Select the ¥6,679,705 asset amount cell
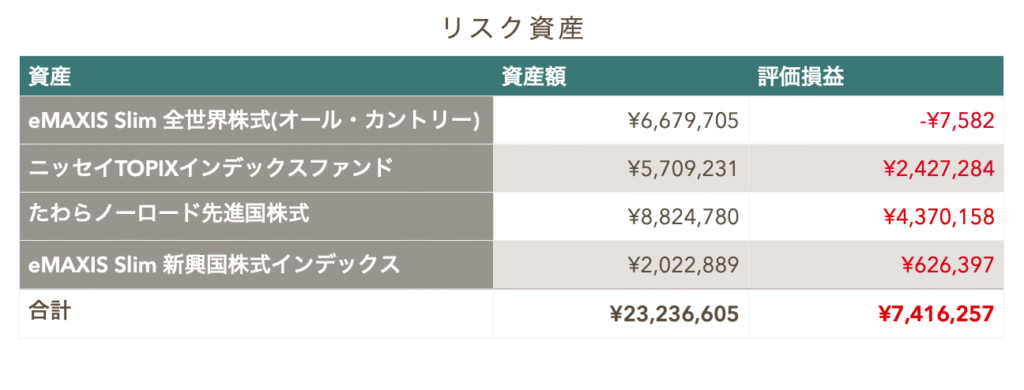 pyautogui.click(x=621, y=120)
